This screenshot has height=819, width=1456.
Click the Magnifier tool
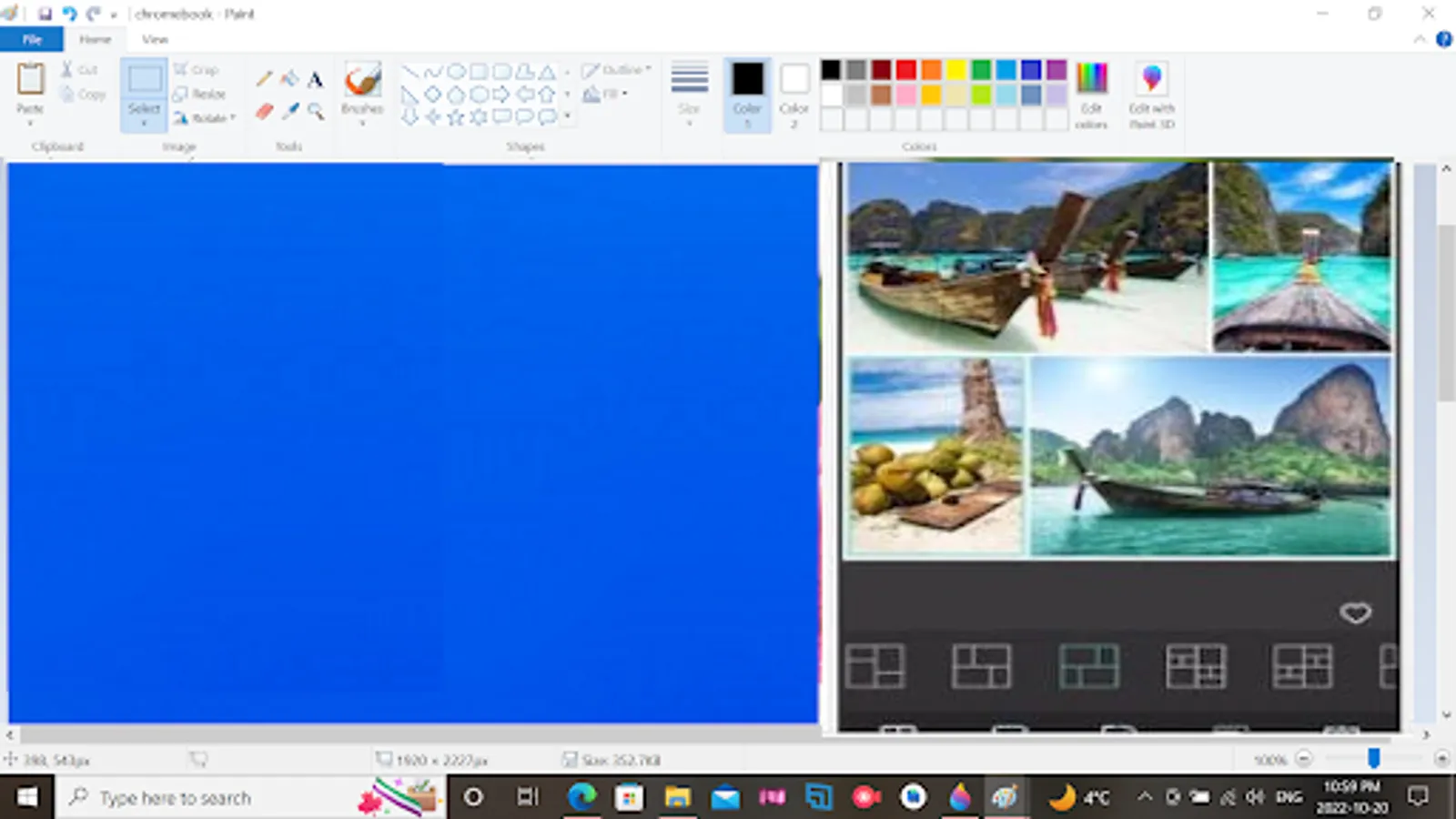tap(316, 111)
